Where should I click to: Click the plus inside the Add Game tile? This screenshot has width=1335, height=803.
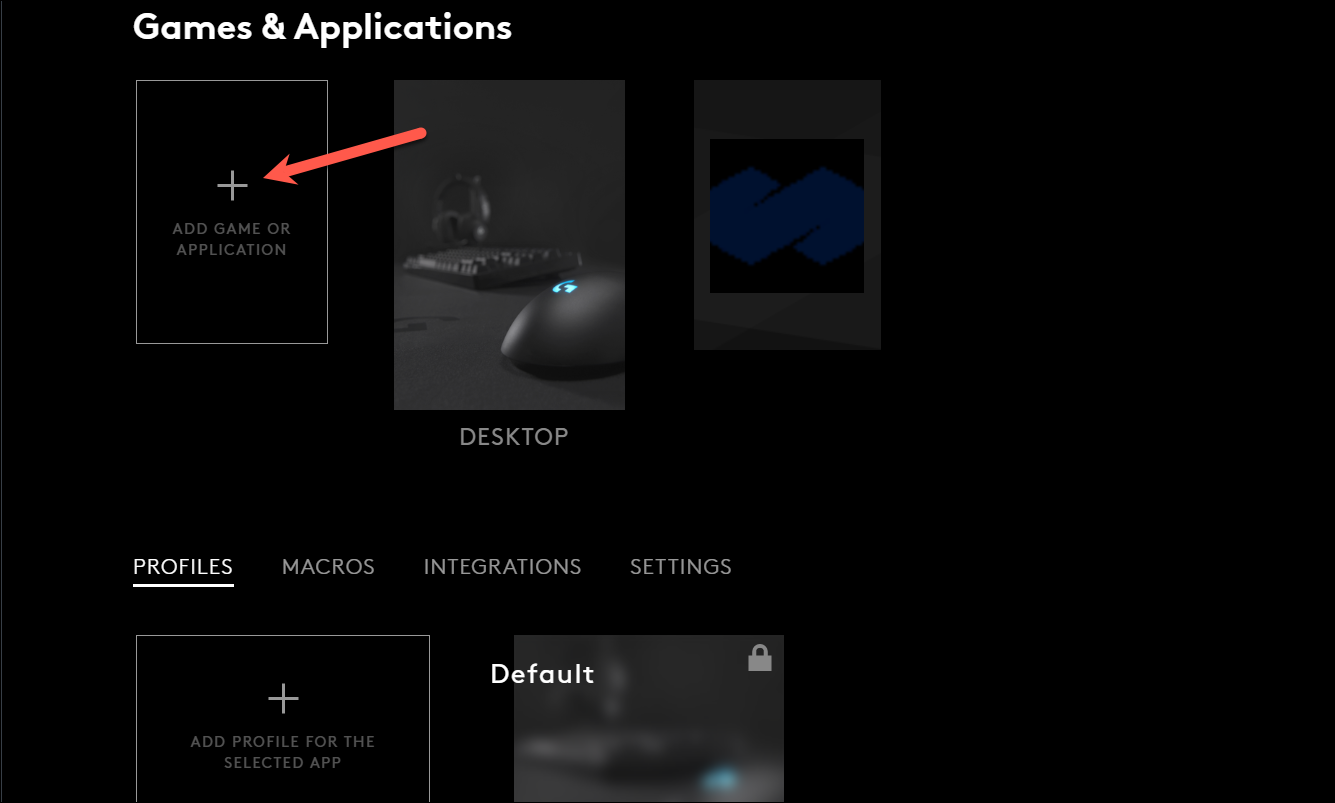(x=231, y=184)
